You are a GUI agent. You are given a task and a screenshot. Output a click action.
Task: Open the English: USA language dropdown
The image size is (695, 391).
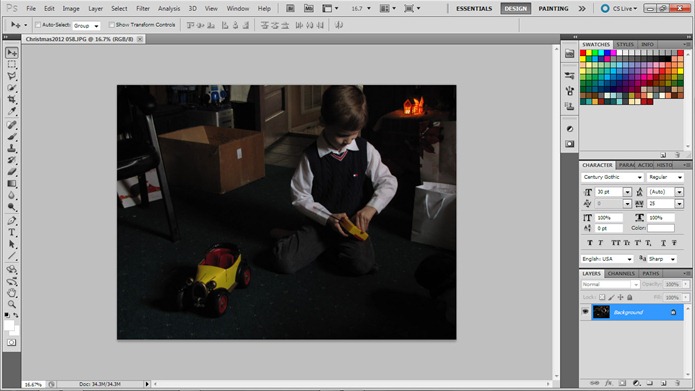click(x=607, y=259)
